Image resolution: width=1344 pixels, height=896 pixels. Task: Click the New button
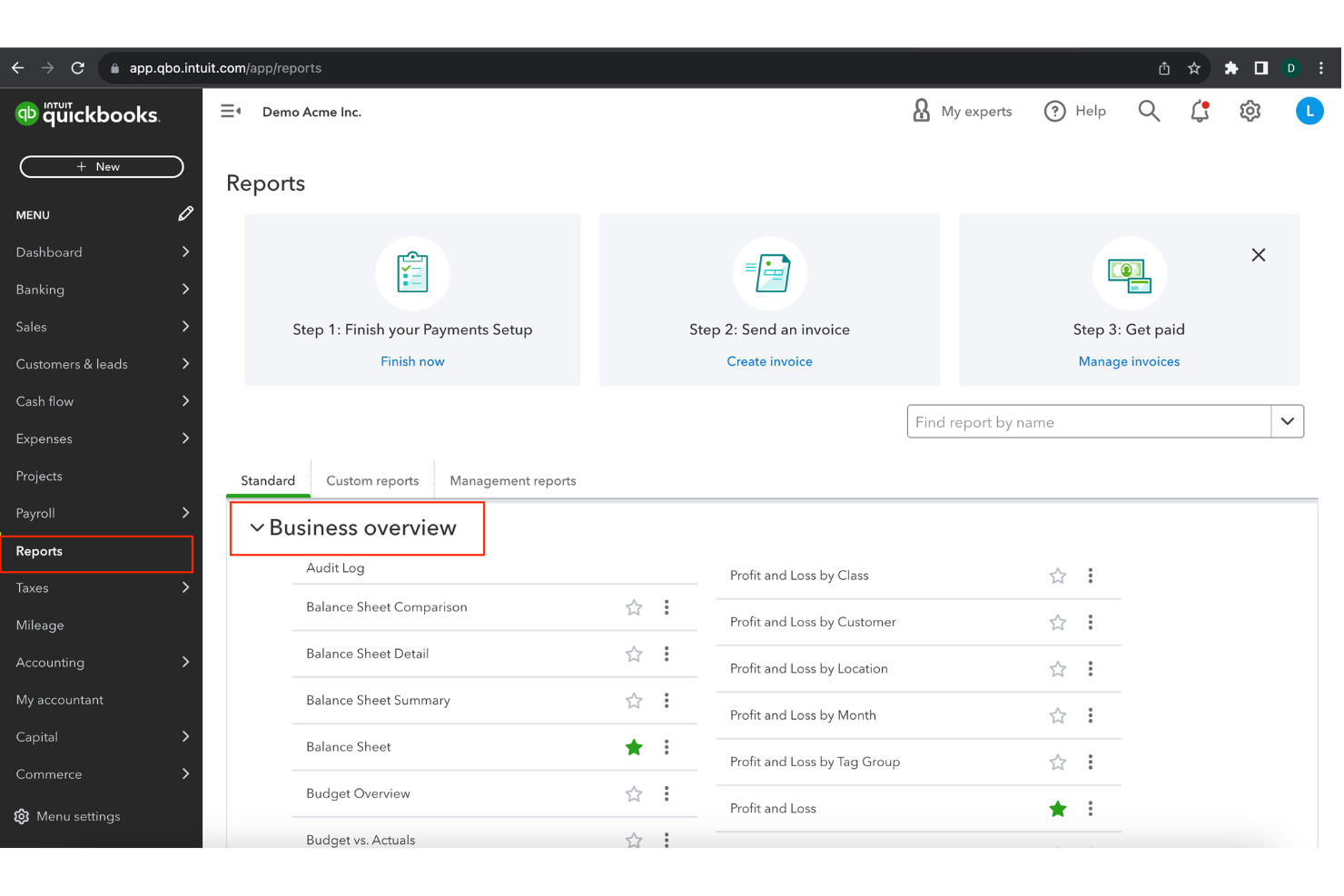point(101,166)
